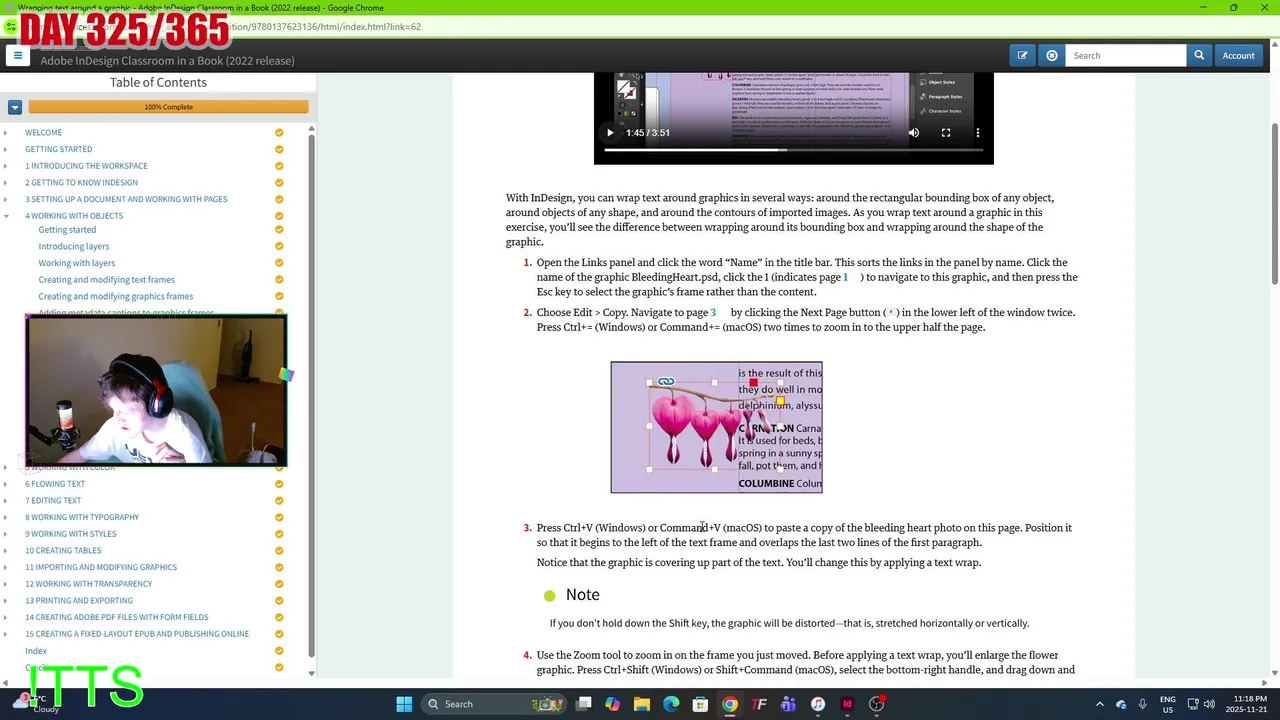The image size is (1280, 720).
Task: Open the Getting started lesson
Action: click(x=67, y=230)
